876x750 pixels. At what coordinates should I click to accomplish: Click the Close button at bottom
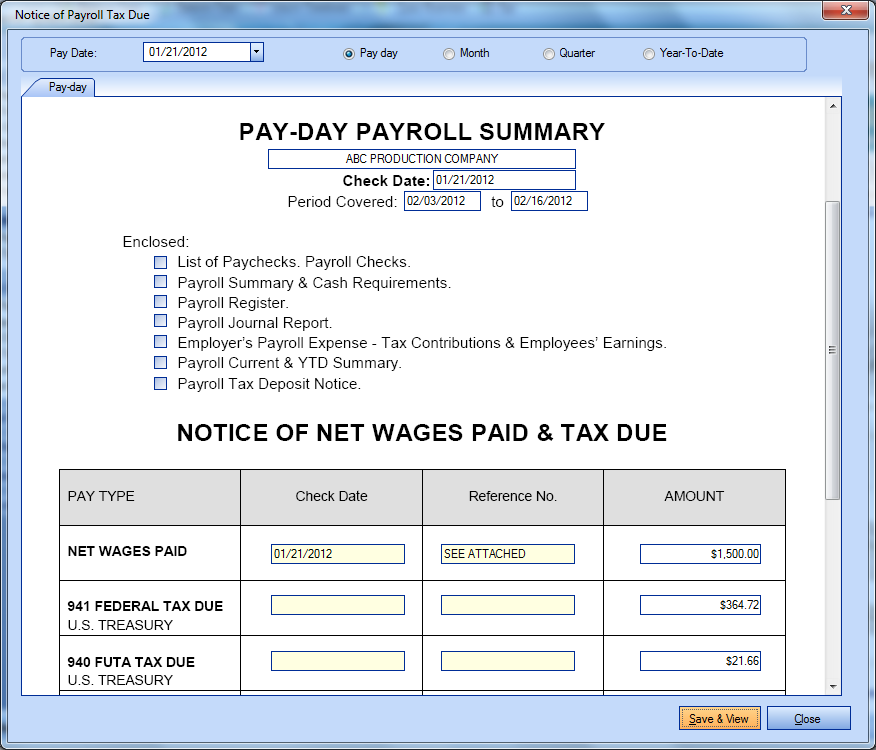(808, 719)
